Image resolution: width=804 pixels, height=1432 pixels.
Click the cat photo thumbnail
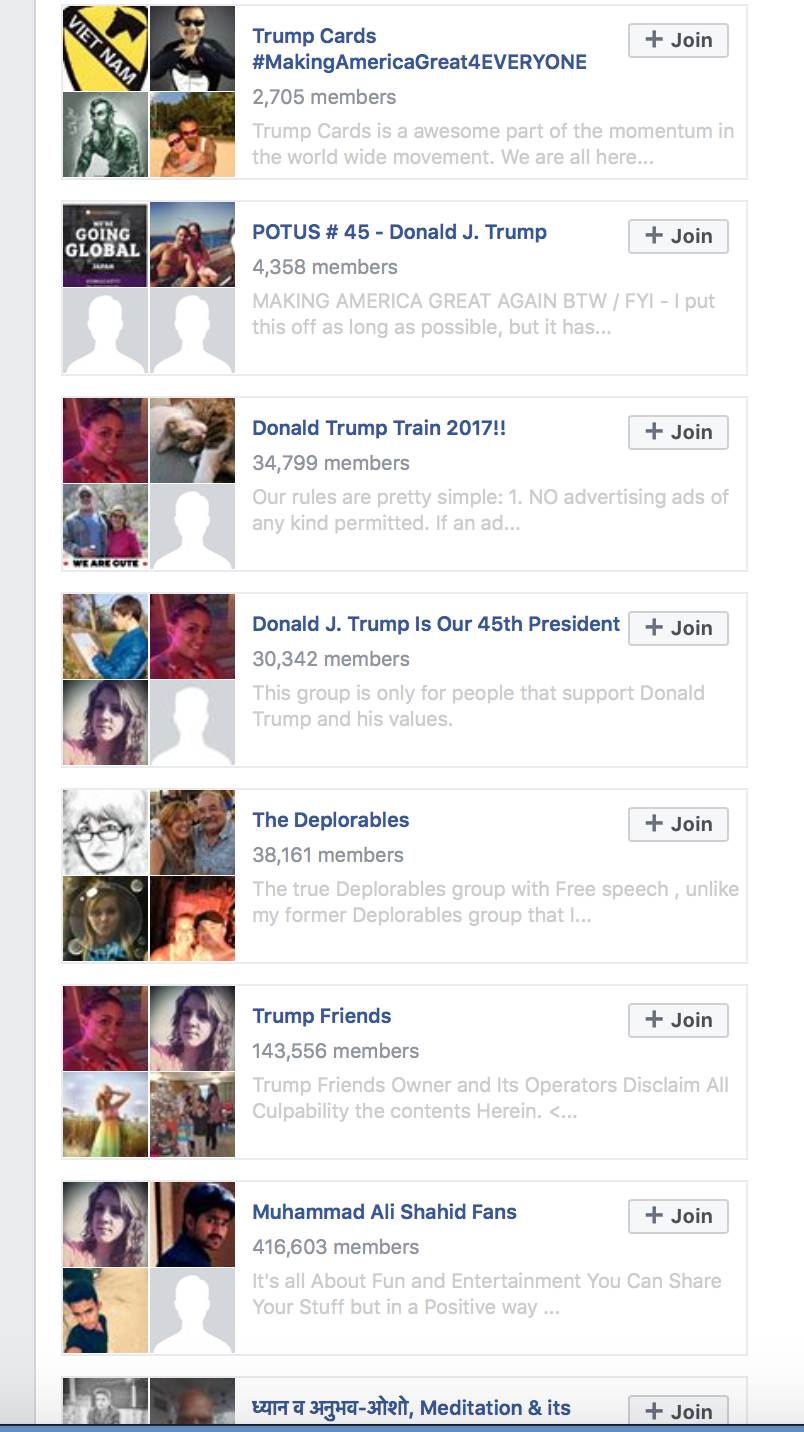192,440
